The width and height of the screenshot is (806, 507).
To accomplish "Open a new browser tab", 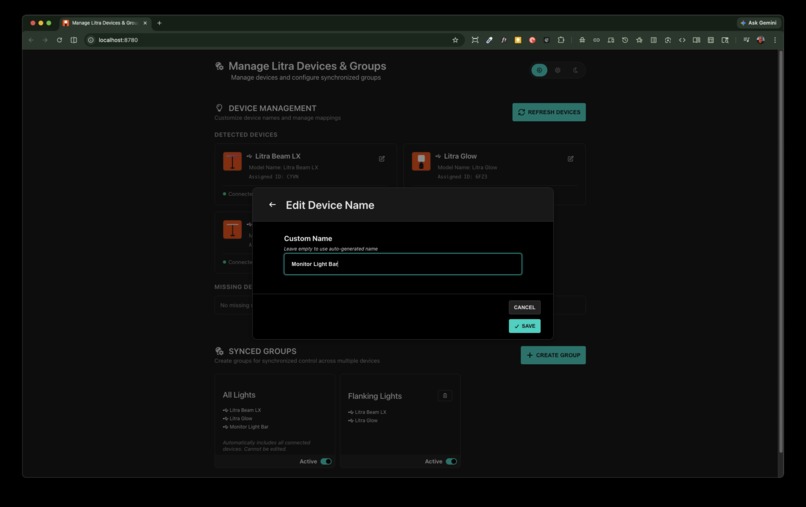I will click(x=159, y=23).
